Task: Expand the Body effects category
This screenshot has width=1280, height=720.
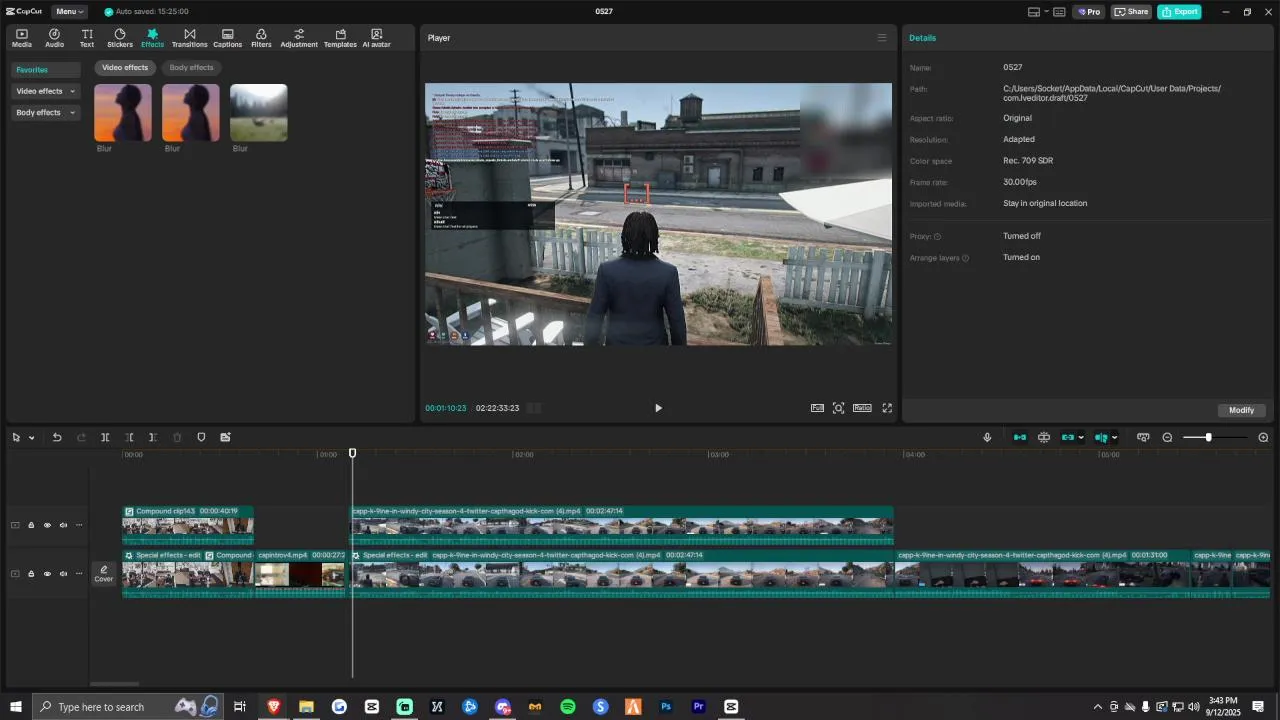Action: pyautogui.click(x=45, y=113)
